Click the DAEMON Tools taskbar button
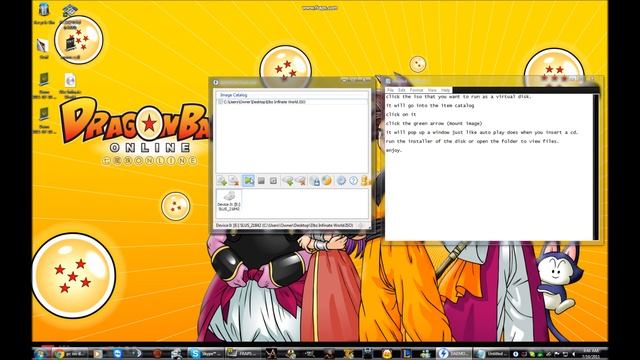Screen dimensions: 640x360 coord(453,353)
